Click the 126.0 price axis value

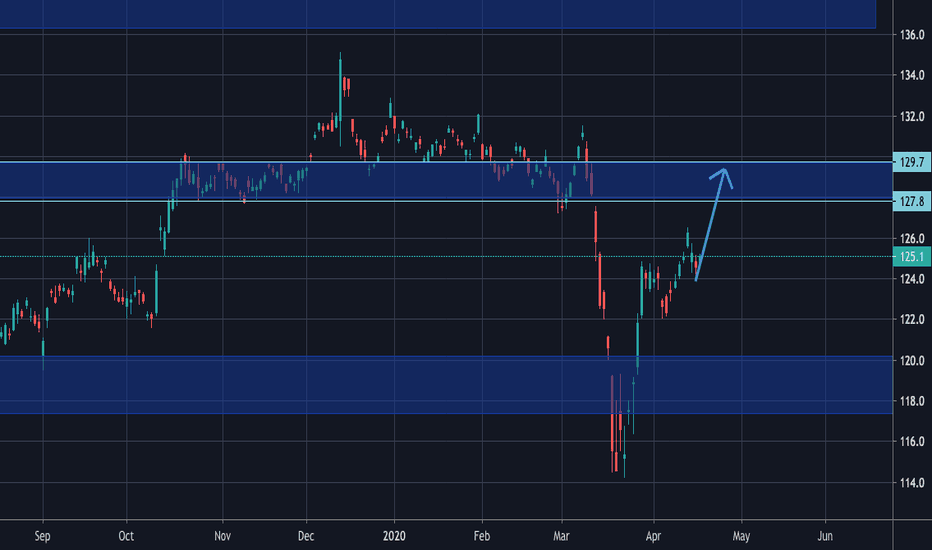click(912, 239)
